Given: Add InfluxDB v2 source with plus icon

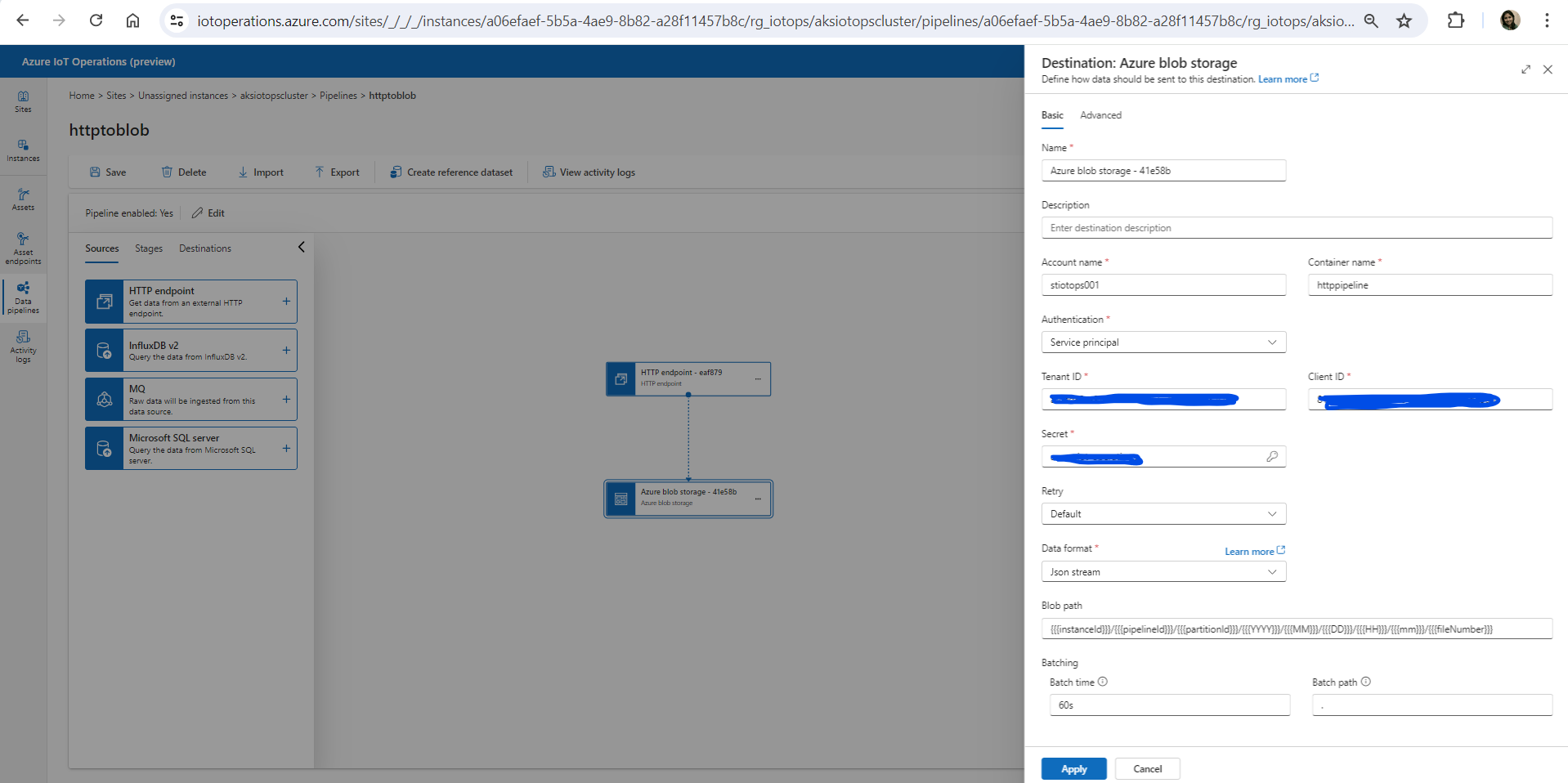Looking at the screenshot, I should coord(286,351).
